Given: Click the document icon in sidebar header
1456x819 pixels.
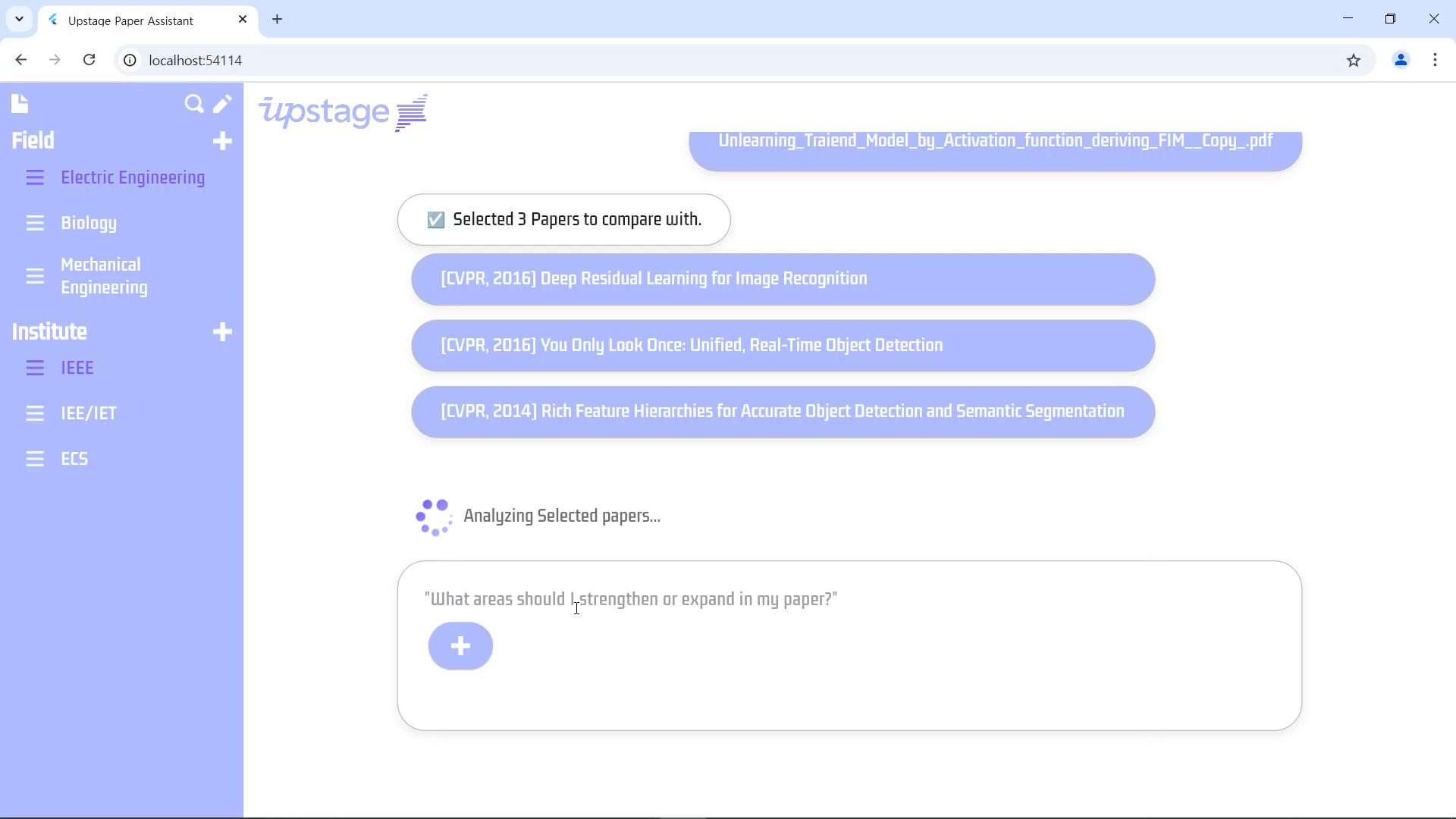Looking at the screenshot, I should pyautogui.click(x=20, y=103).
